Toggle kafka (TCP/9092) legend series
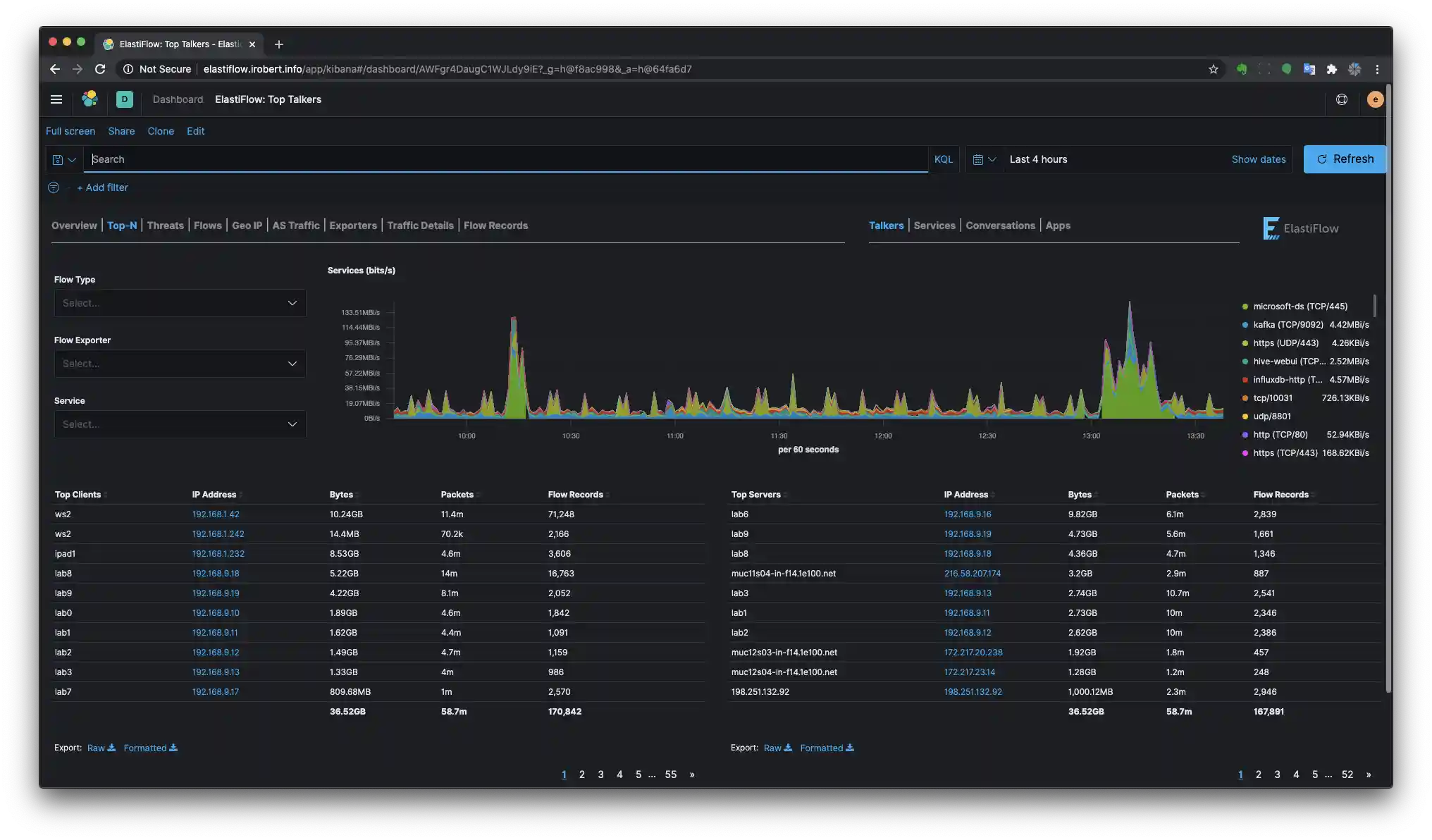This screenshot has height=840, width=1432. pos(1288,325)
